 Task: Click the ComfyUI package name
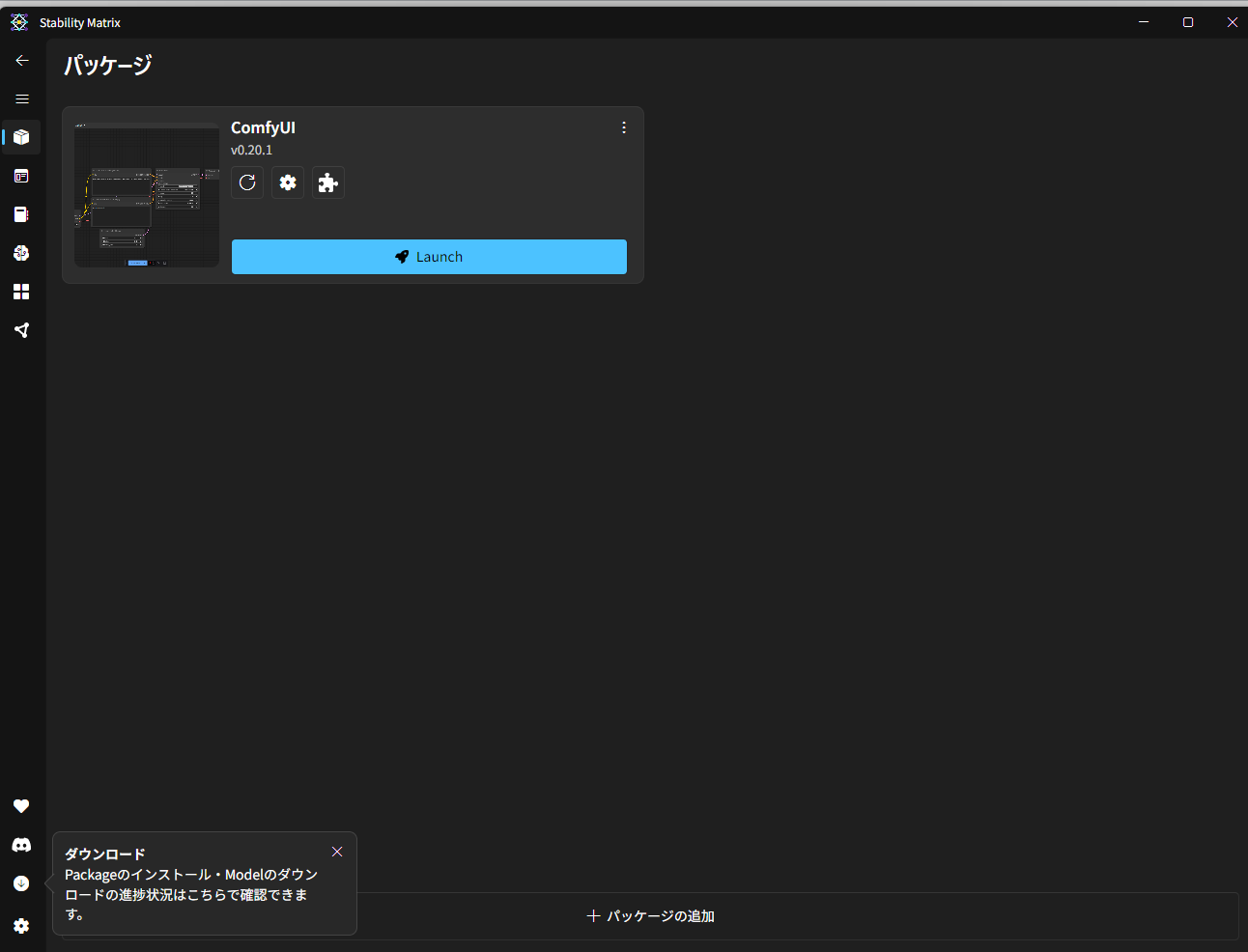(263, 127)
